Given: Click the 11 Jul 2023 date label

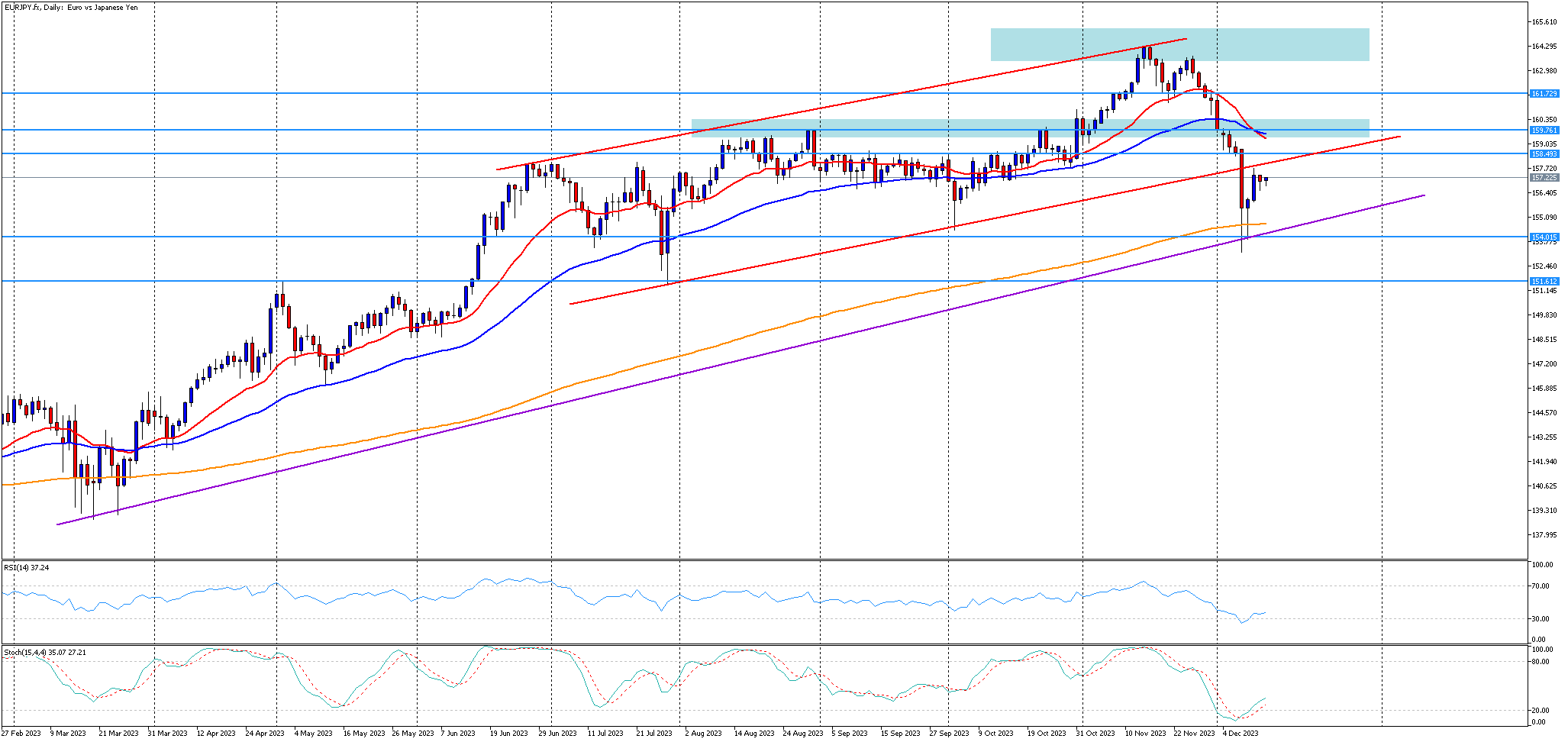Looking at the screenshot, I should [606, 734].
